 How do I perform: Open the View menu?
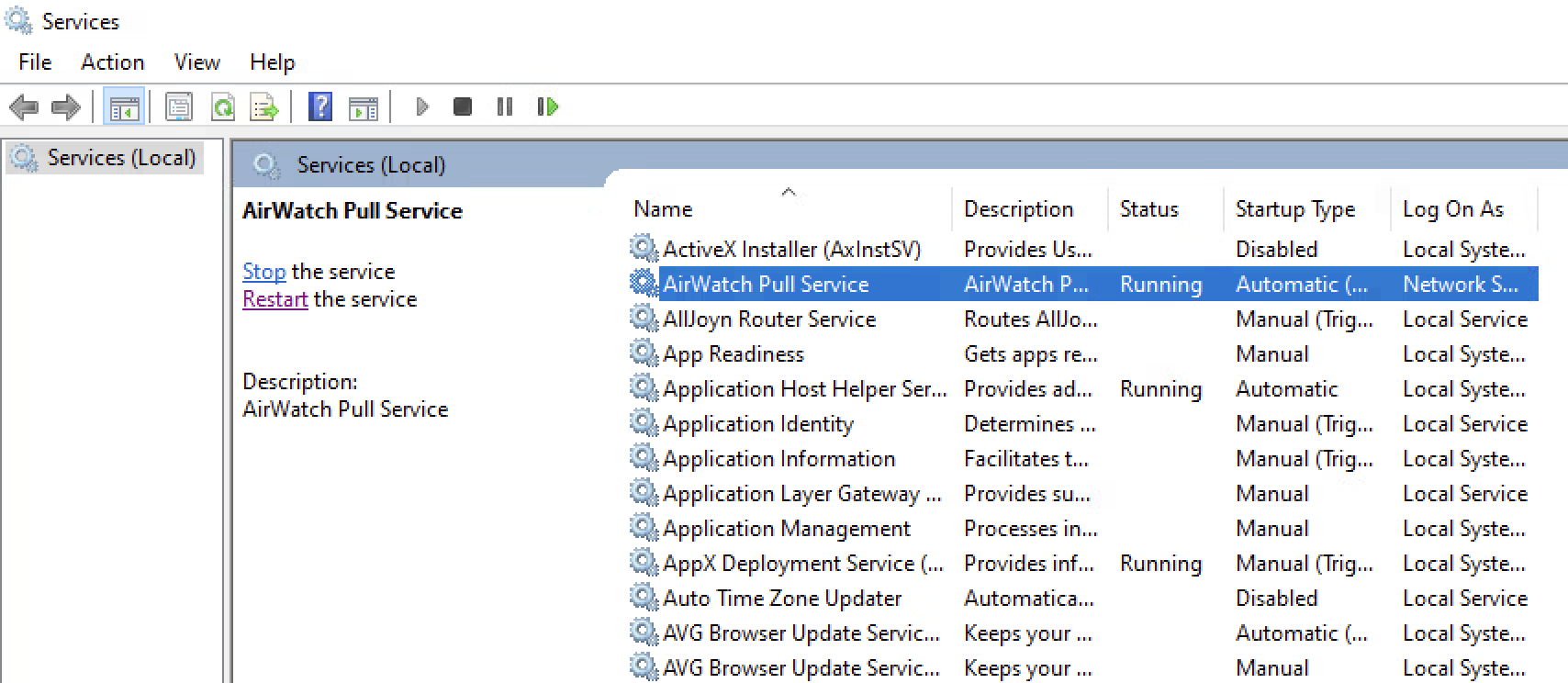(x=196, y=62)
